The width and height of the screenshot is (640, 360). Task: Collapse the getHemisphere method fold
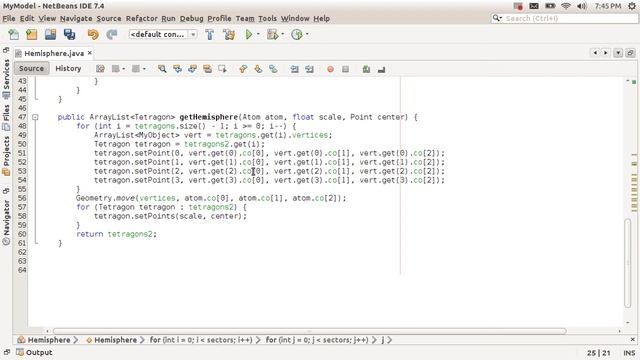[x=35, y=117]
